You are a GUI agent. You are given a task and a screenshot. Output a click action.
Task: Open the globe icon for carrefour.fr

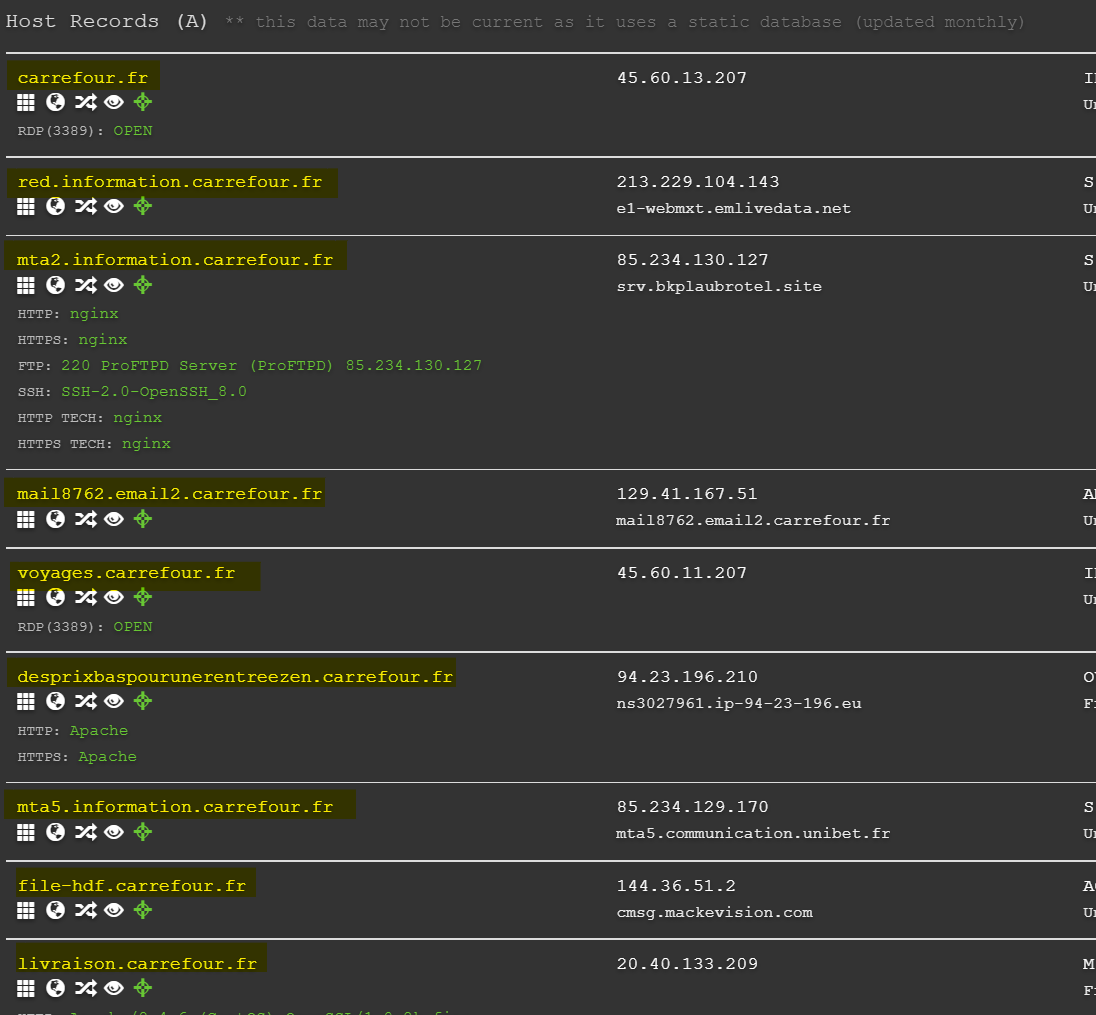tap(55, 103)
